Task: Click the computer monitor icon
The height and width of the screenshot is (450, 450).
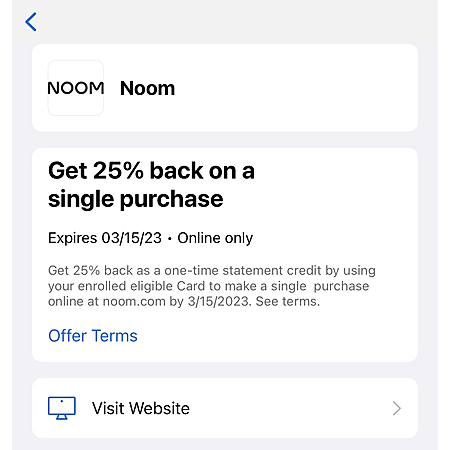Action: pyautogui.click(x=62, y=408)
